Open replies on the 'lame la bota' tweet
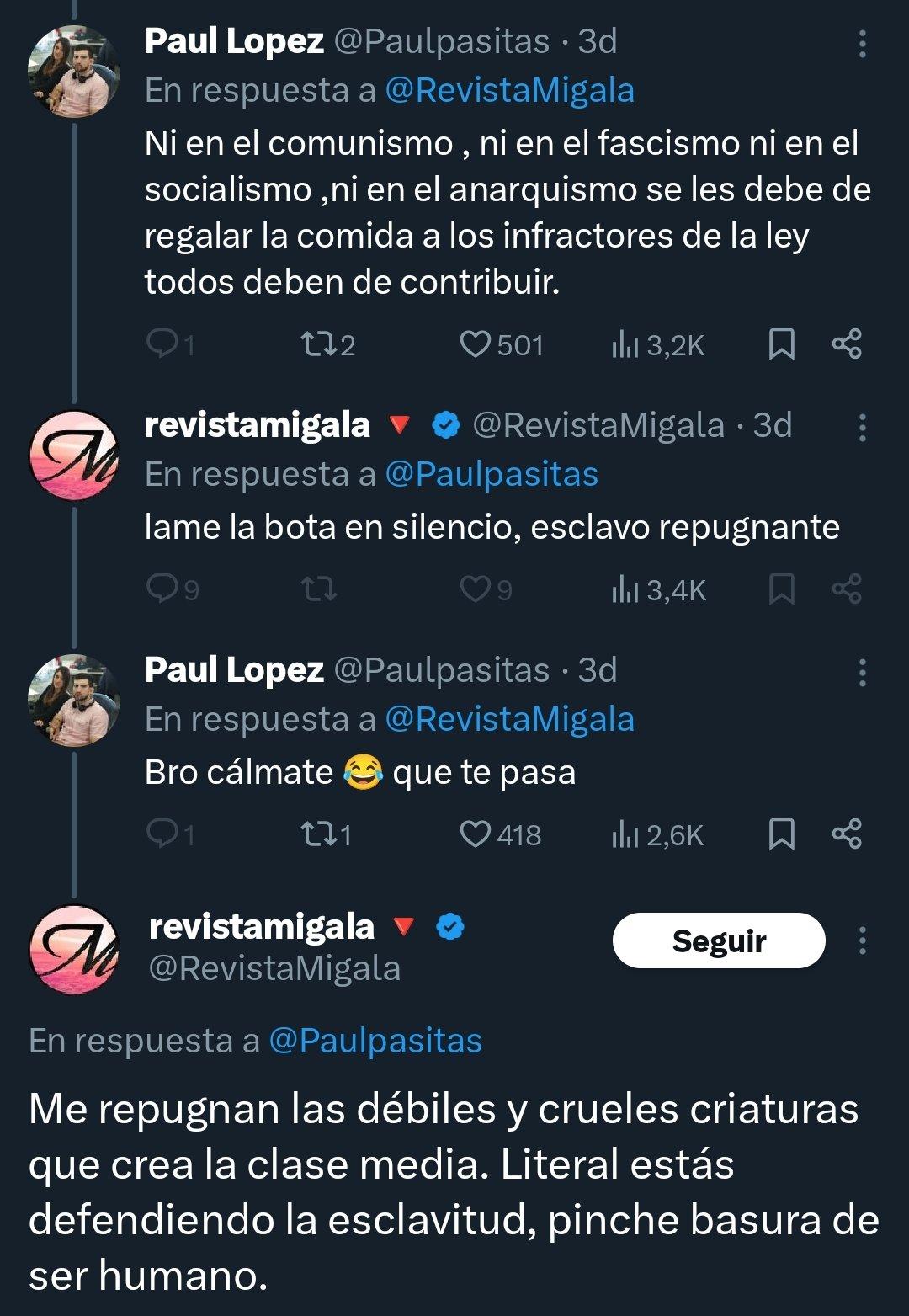The image size is (909, 1316). click(x=173, y=589)
